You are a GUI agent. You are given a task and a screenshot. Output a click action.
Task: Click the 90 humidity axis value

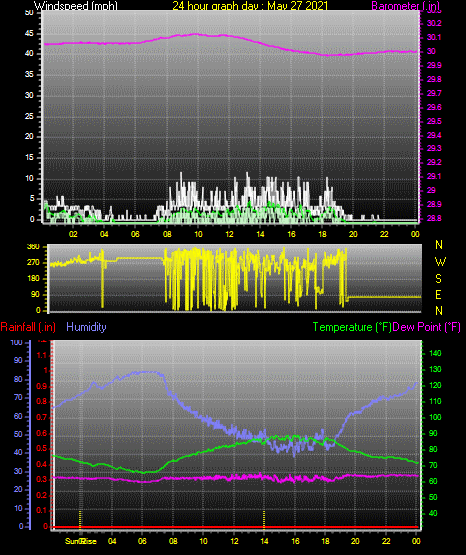[x=18, y=360]
